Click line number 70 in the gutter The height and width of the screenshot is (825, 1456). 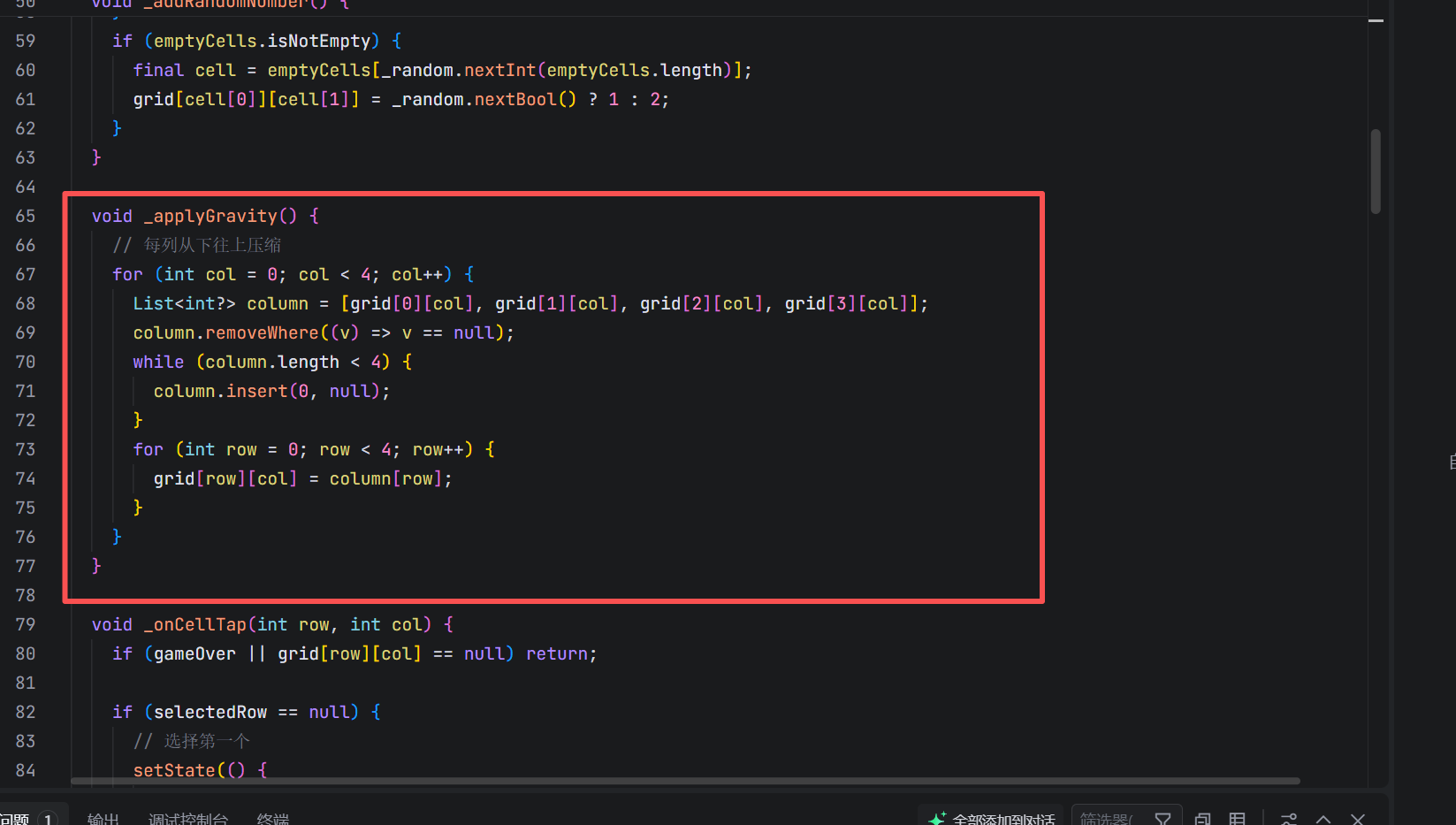pos(26,362)
